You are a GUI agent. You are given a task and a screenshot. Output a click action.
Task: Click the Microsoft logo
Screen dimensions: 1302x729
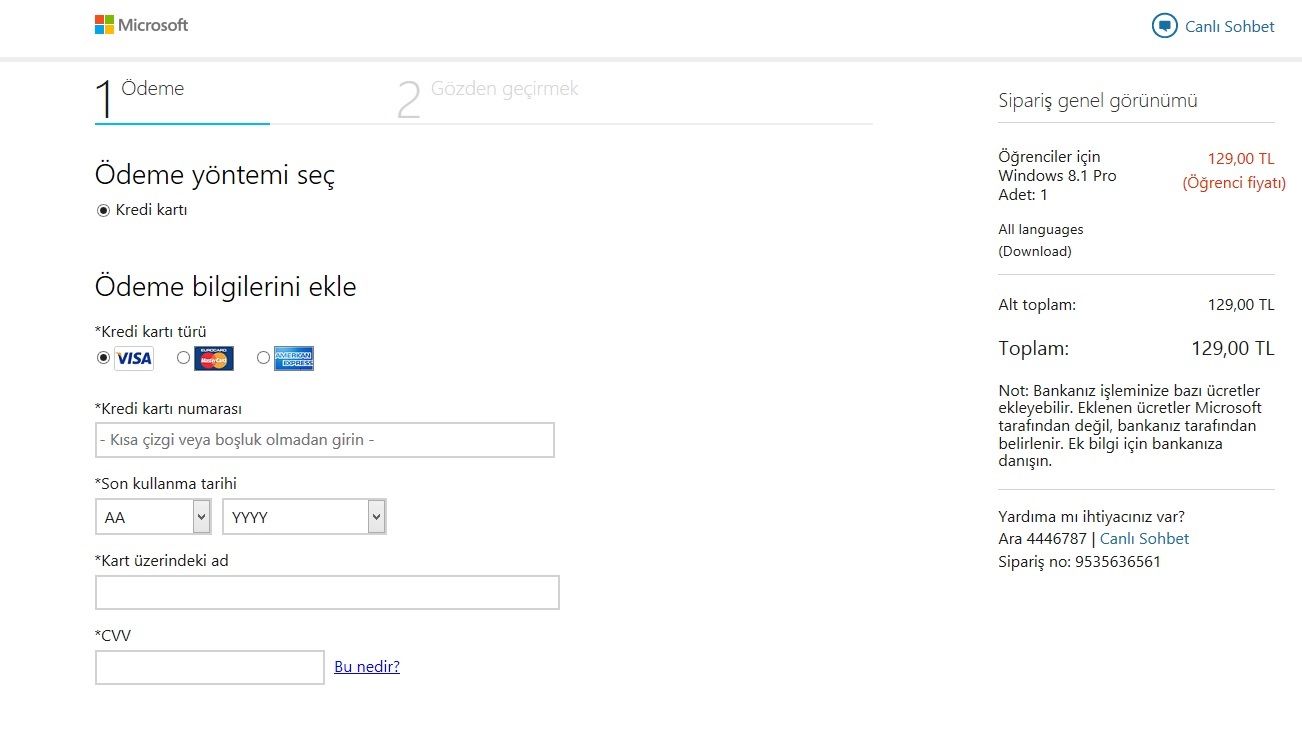point(141,25)
